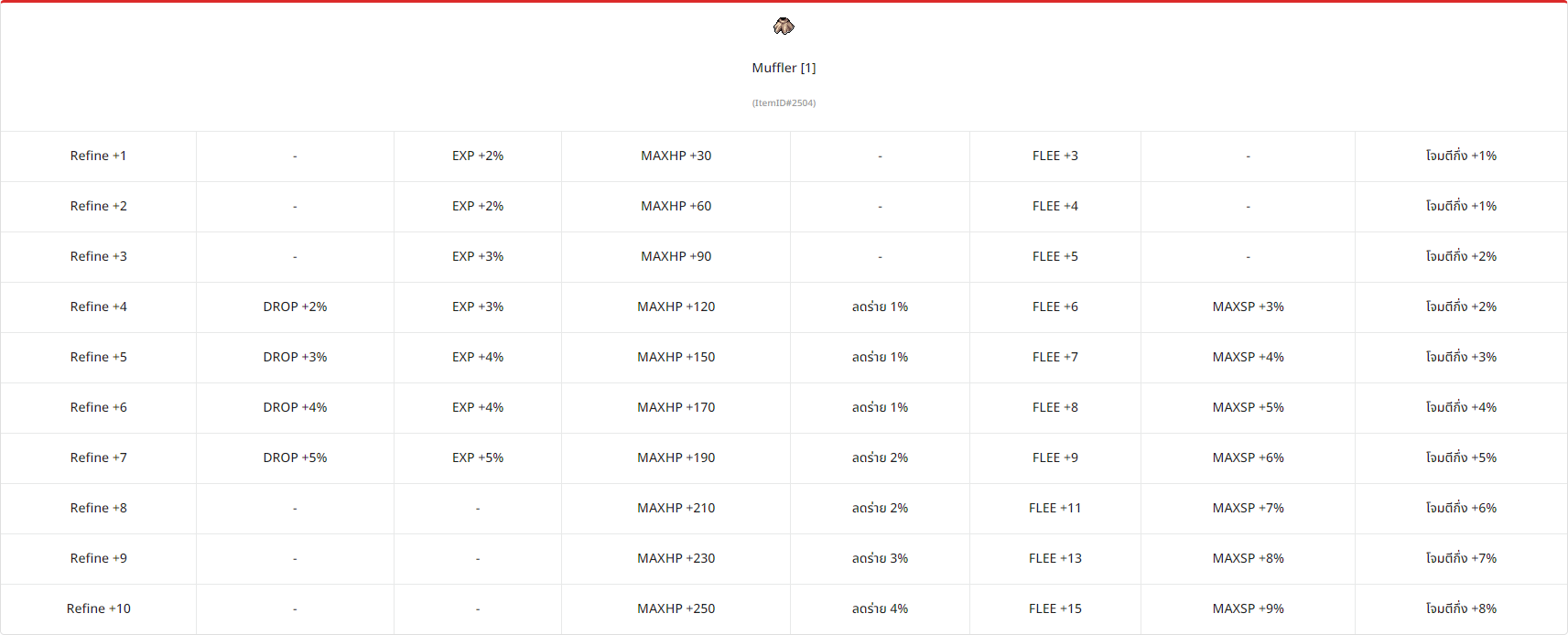Select the Refine +10 row label
Screen dimensions: 1568x635
point(98,609)
